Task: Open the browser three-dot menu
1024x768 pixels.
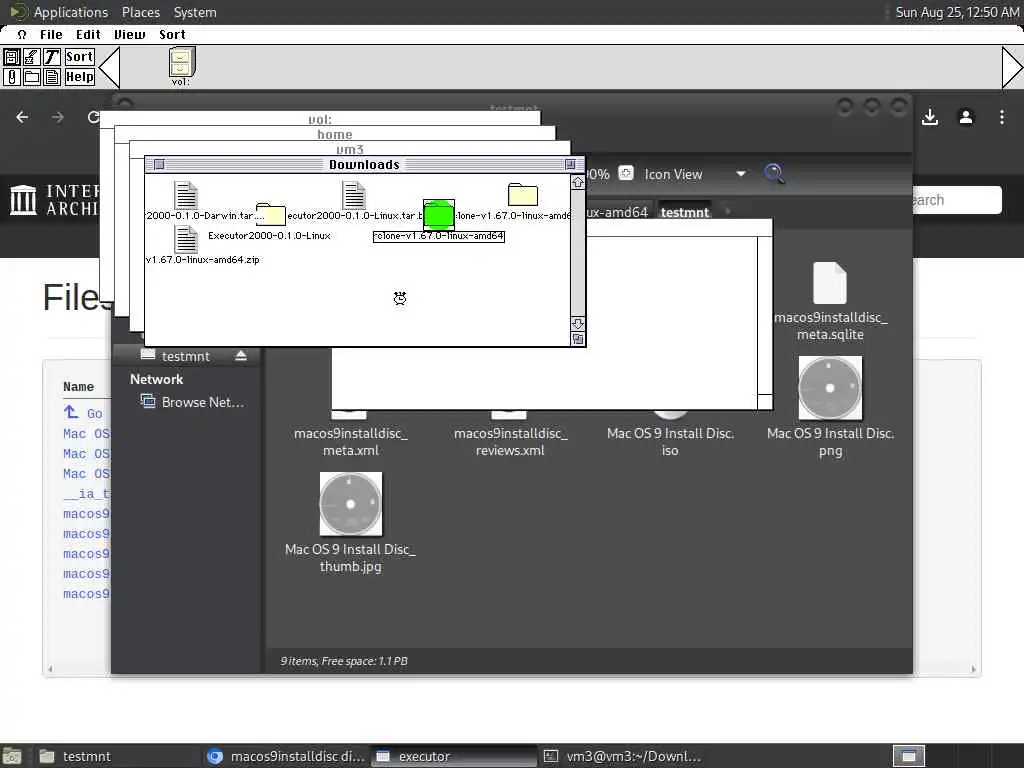Action: [1002, 117]
